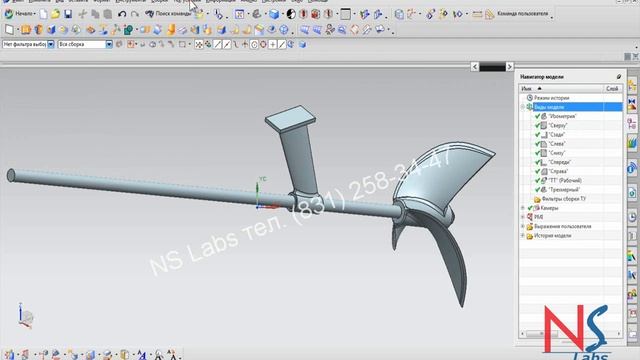The image size is (640, 360).
Task: Open the Начало application dropdown
Action: 20,14
